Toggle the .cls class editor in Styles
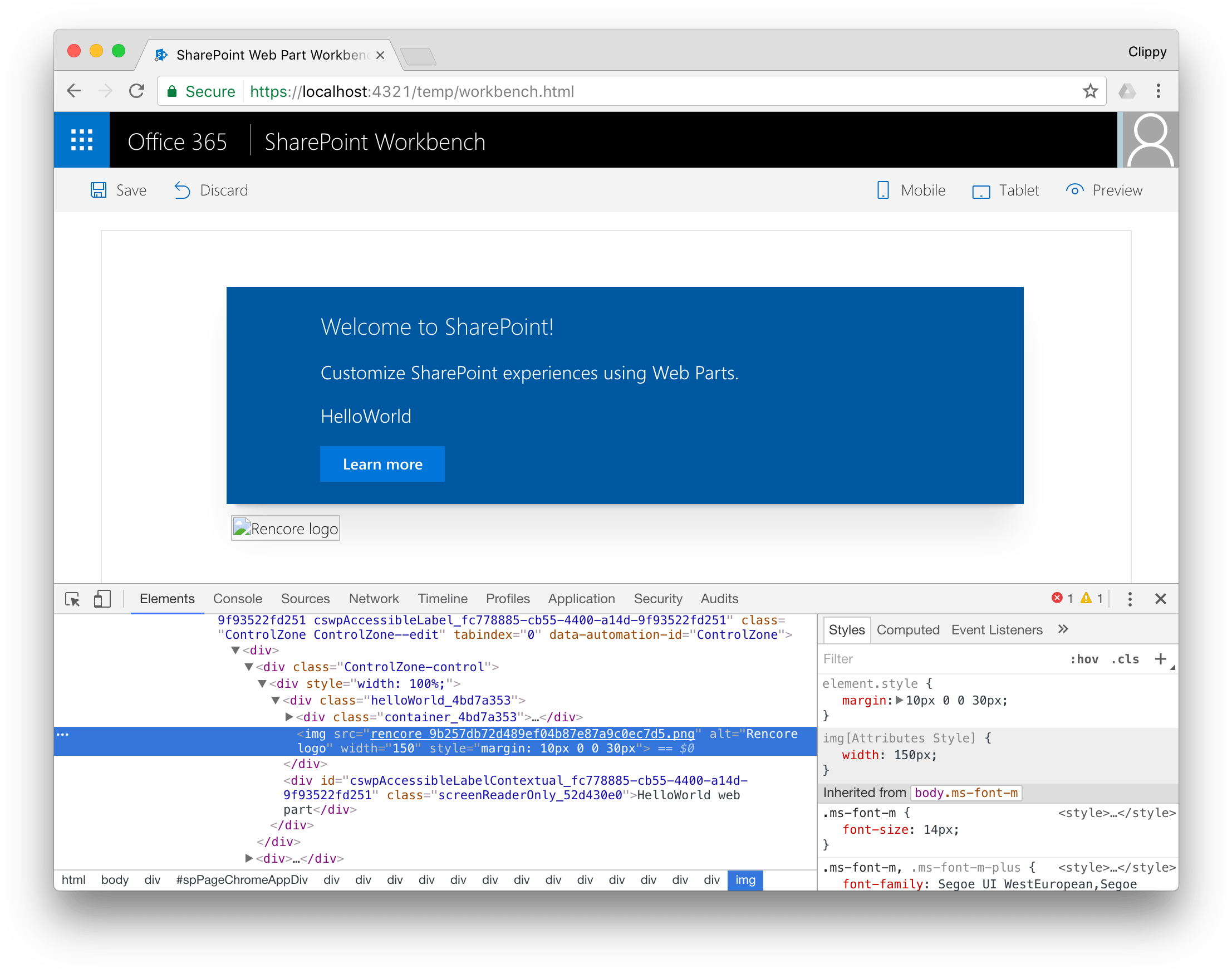 coord(1124,659)
